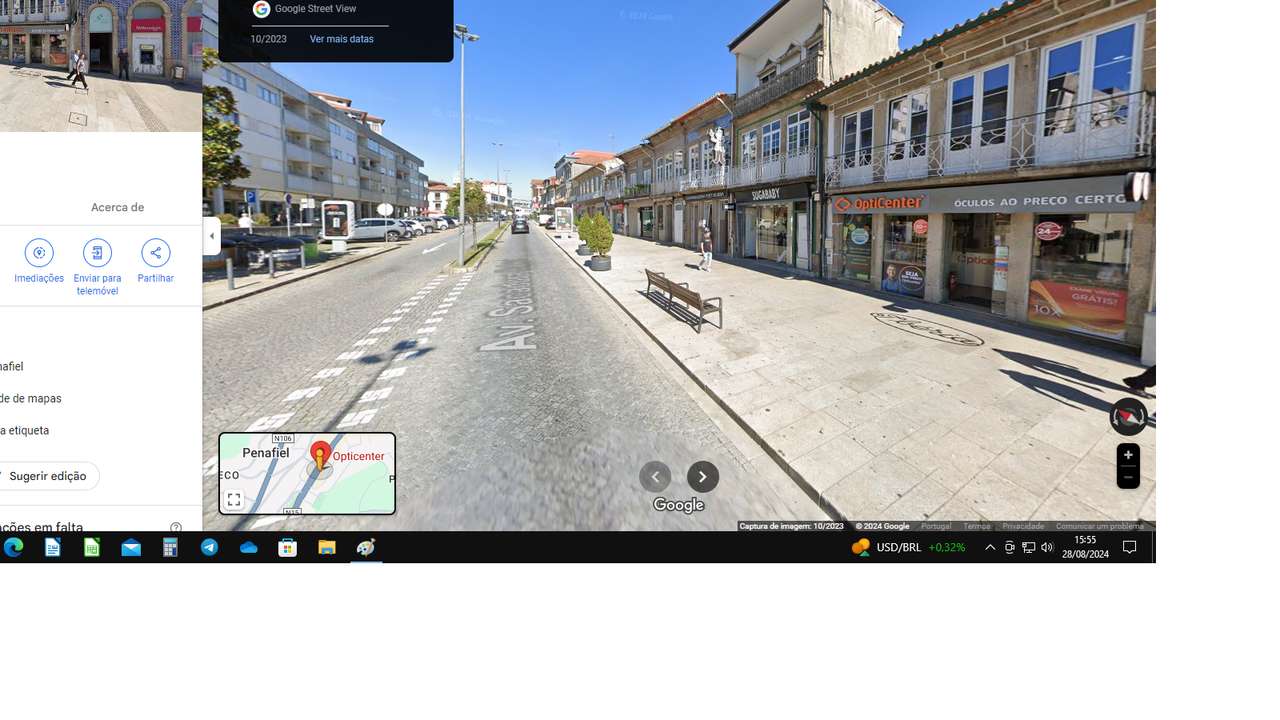Select the Imediações icon

tap(38, 253)
